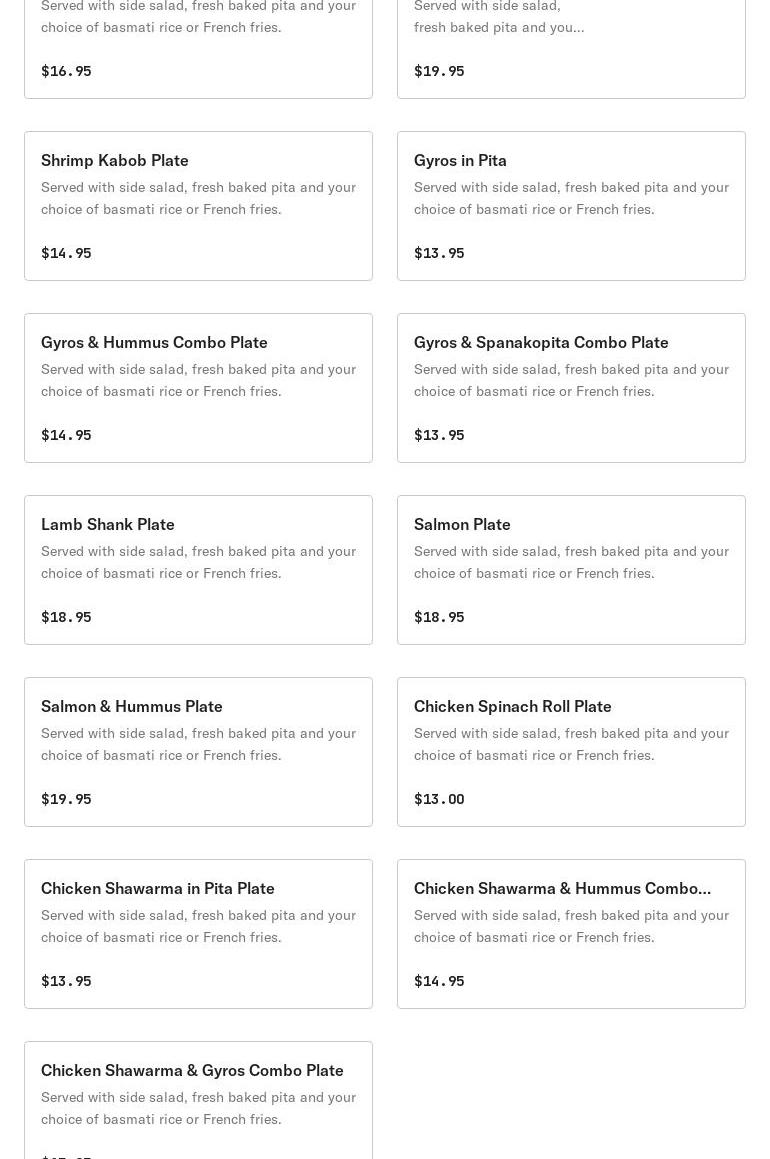Click the $18.95 price of Salmon Plate

(x=439, y=616)
